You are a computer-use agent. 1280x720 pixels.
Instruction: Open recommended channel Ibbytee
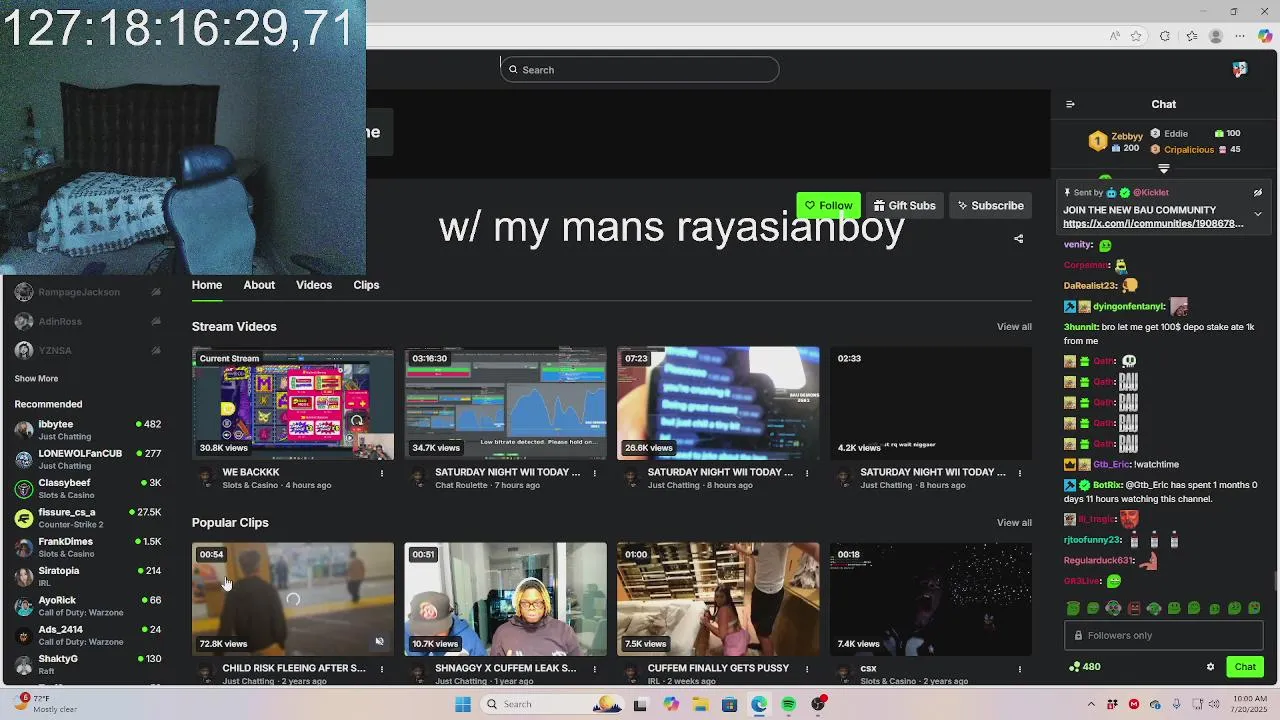tap(87, 429)
